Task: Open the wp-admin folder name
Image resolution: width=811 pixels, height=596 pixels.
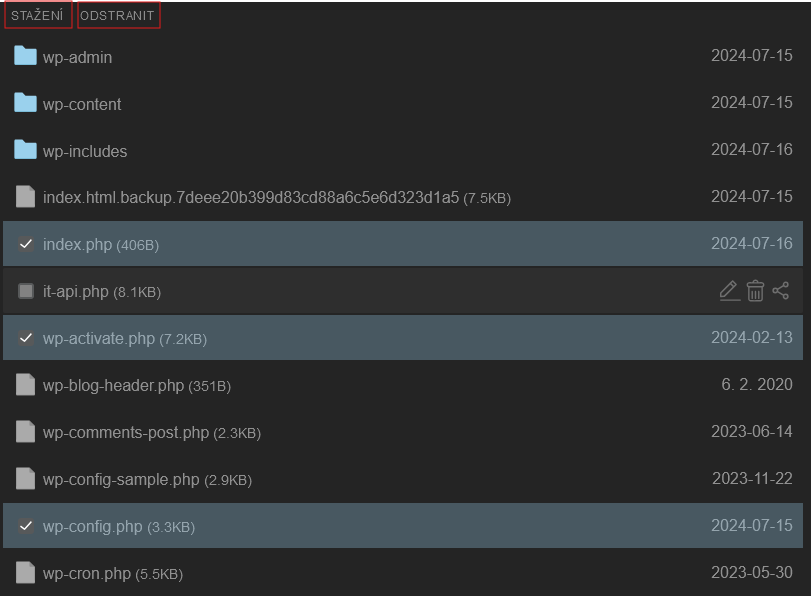Action: [78, 57]
